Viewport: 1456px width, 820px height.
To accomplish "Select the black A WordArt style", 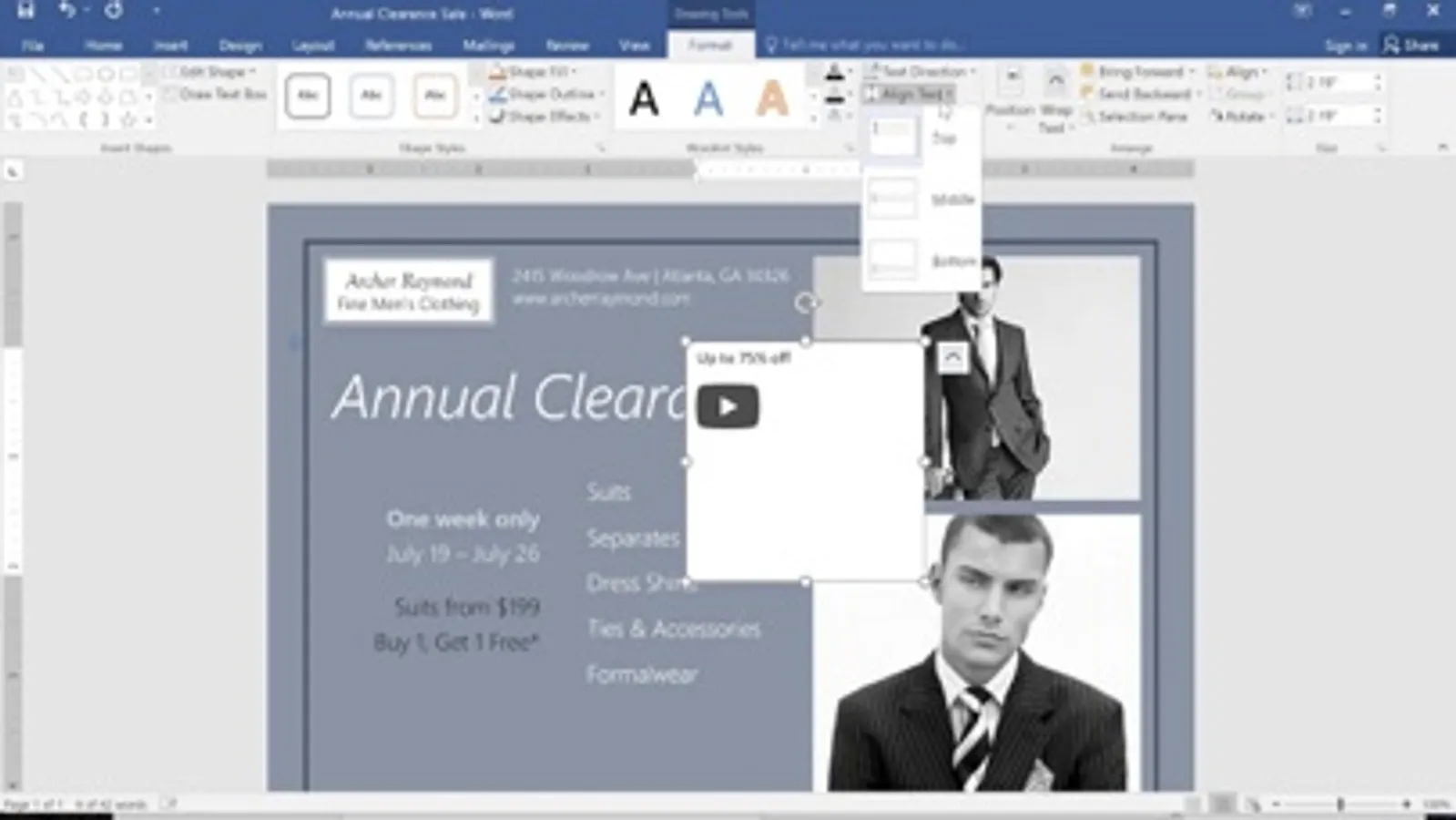I will click(x=644, y=98).
